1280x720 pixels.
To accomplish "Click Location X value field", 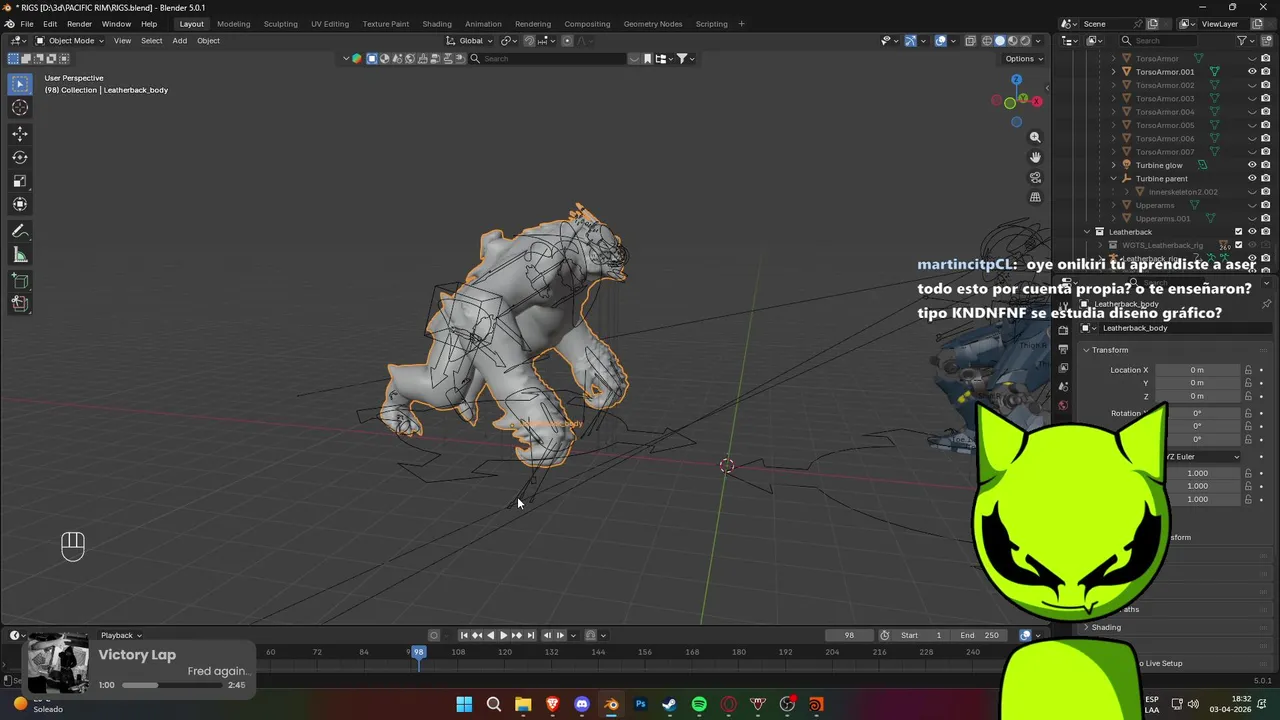I will (1197, 370).
